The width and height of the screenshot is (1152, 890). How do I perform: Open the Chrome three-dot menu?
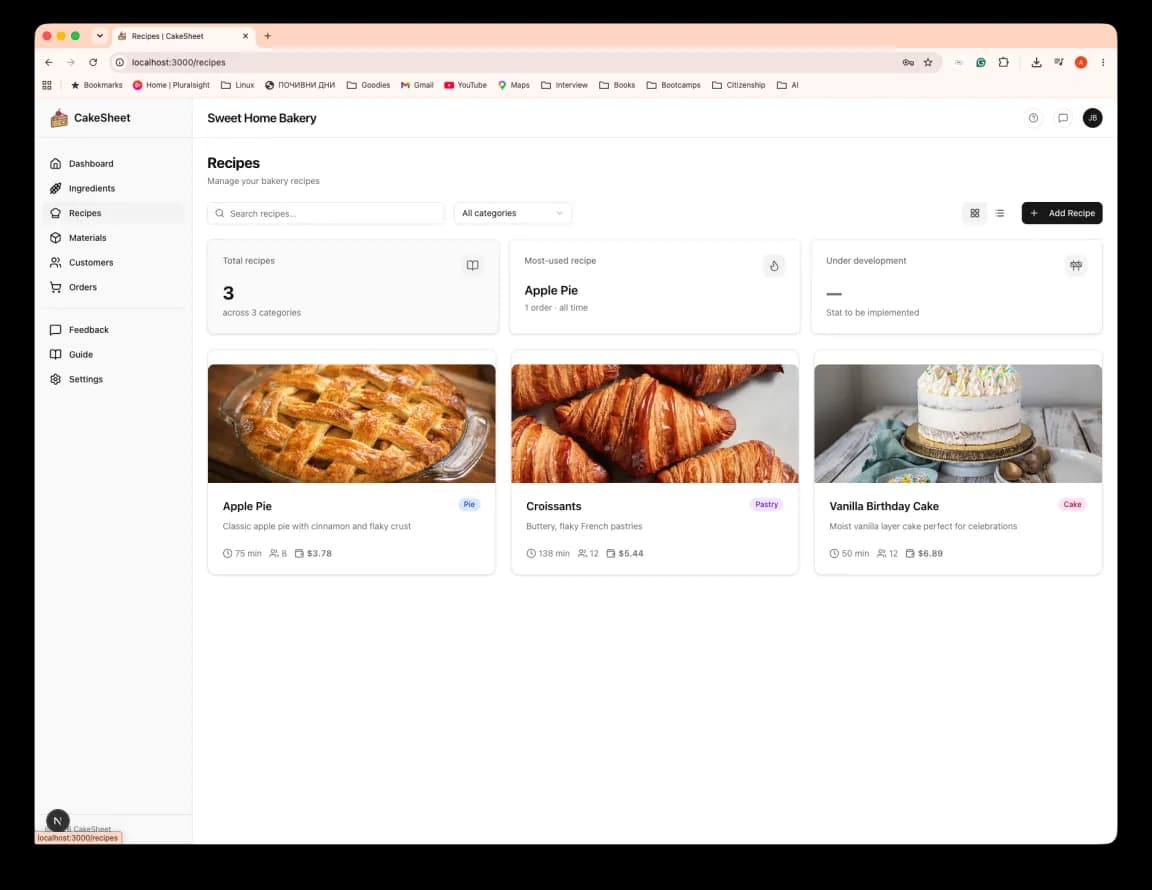tap(1103, 62)
